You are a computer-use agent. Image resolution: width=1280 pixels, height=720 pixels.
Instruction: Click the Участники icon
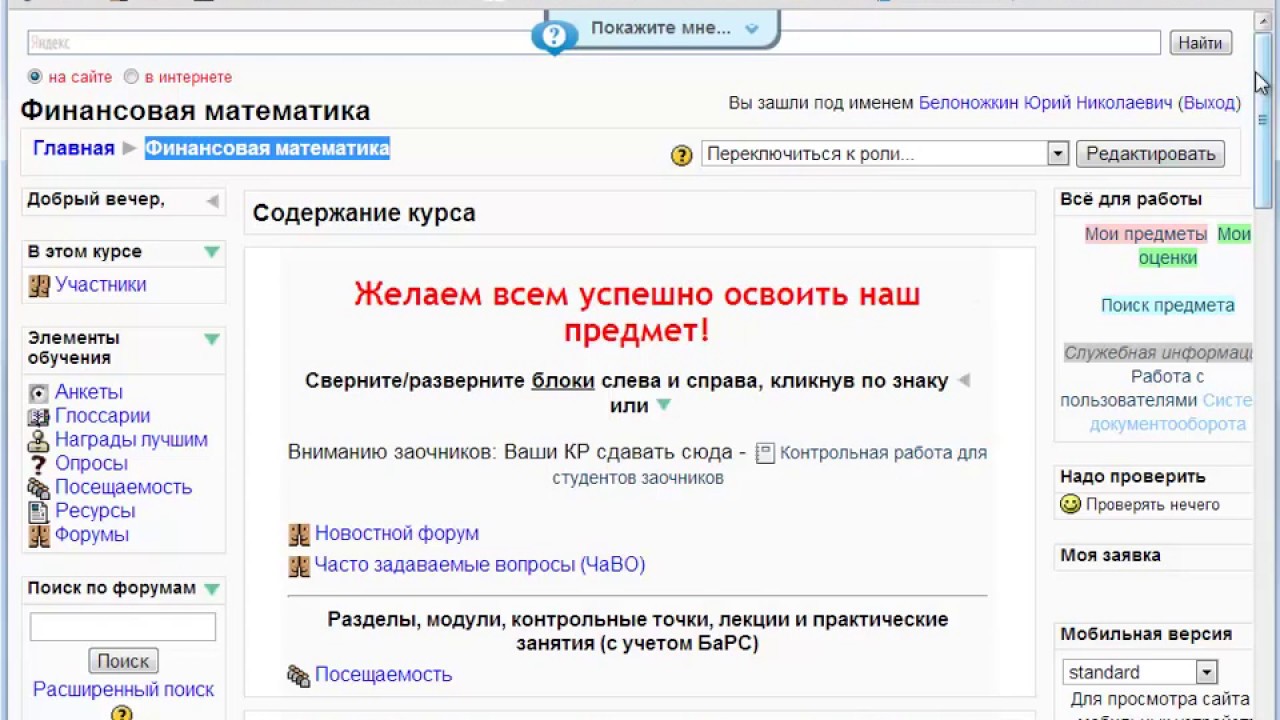[39, 285]
